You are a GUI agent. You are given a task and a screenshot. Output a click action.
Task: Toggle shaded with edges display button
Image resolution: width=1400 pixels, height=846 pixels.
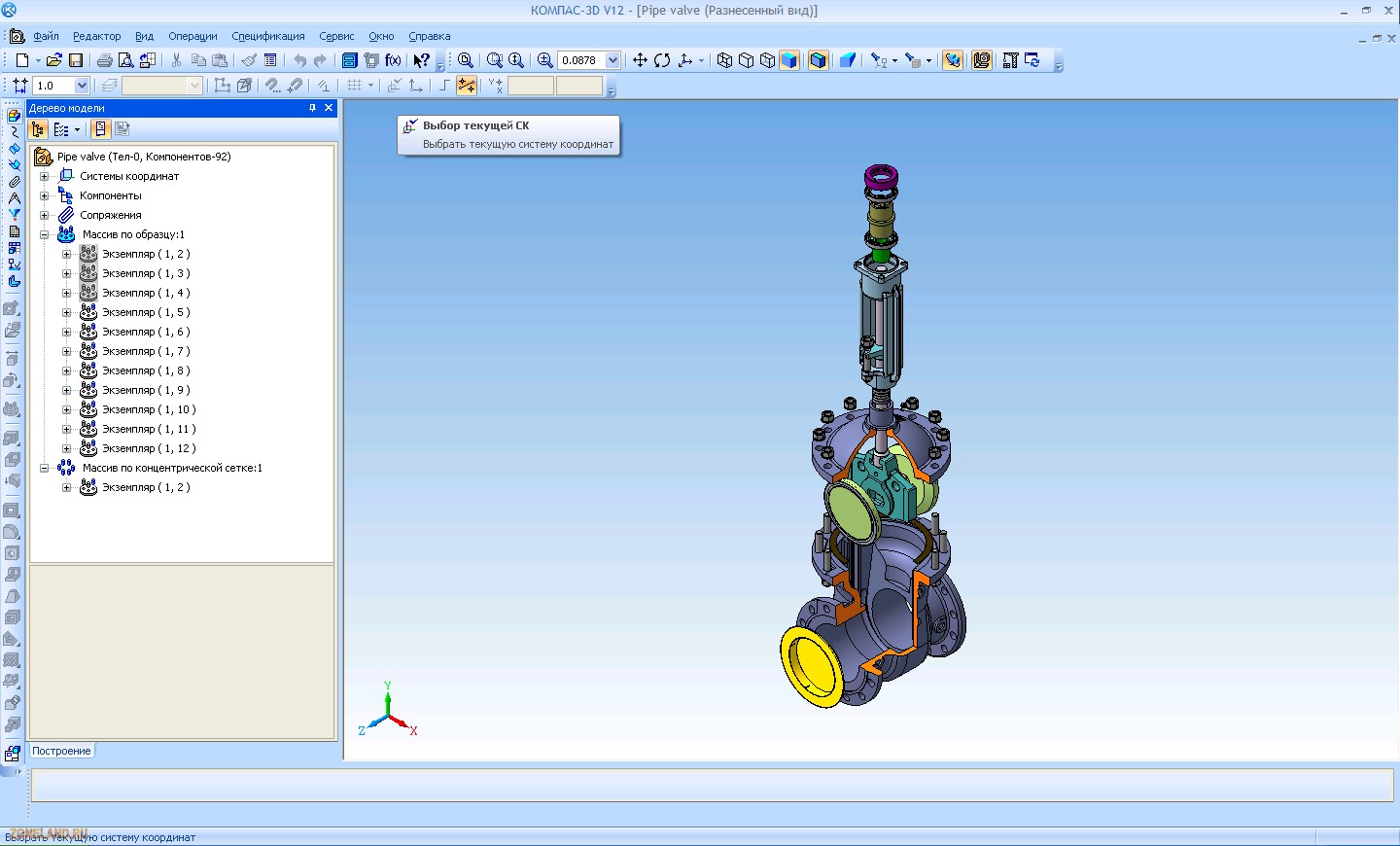(818, 60)
